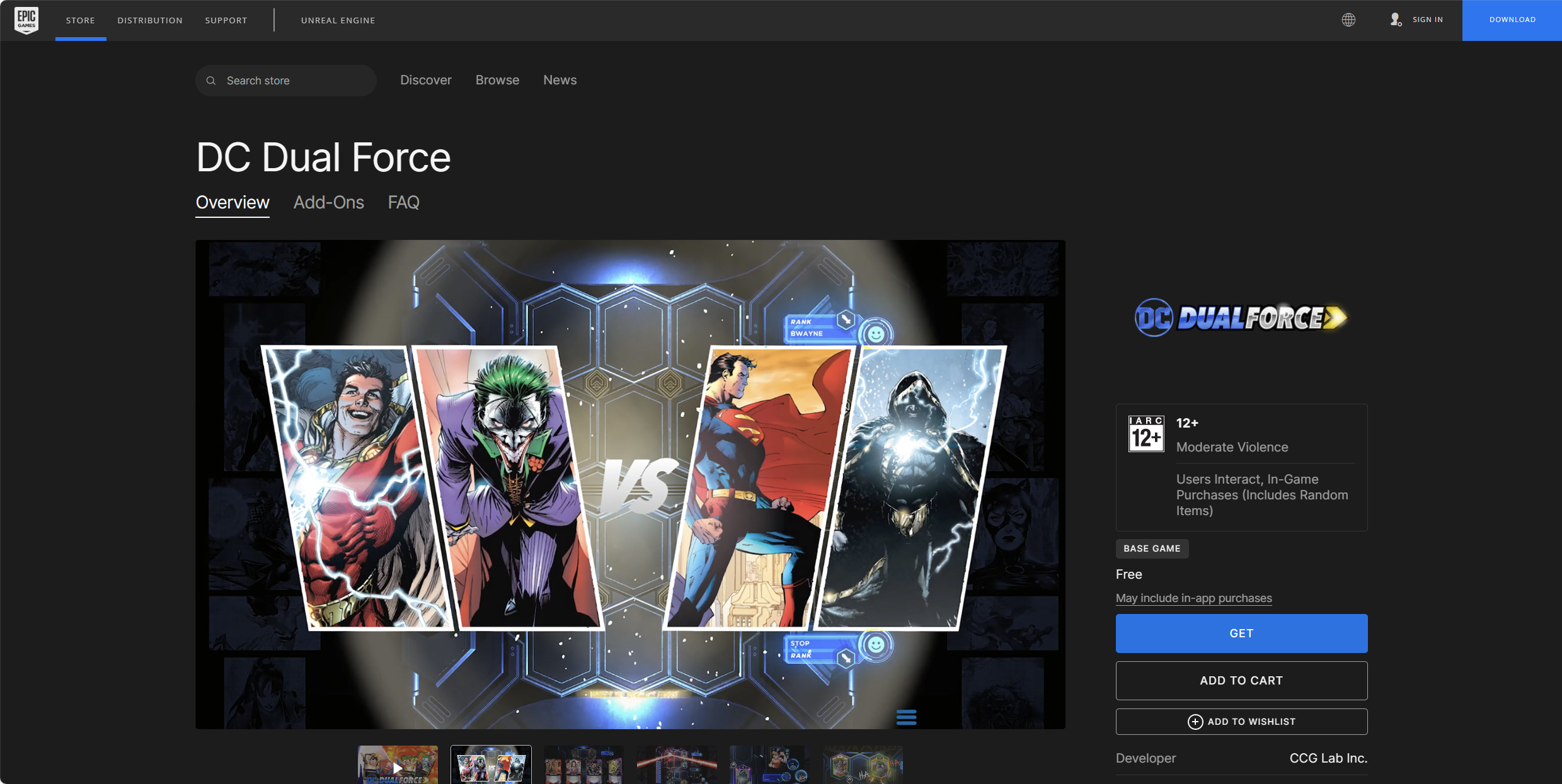Image resolution: width=1562 pixels, height=784 pixels.
Task: Open the Store navigation tab
Action: tap(81, 20)
